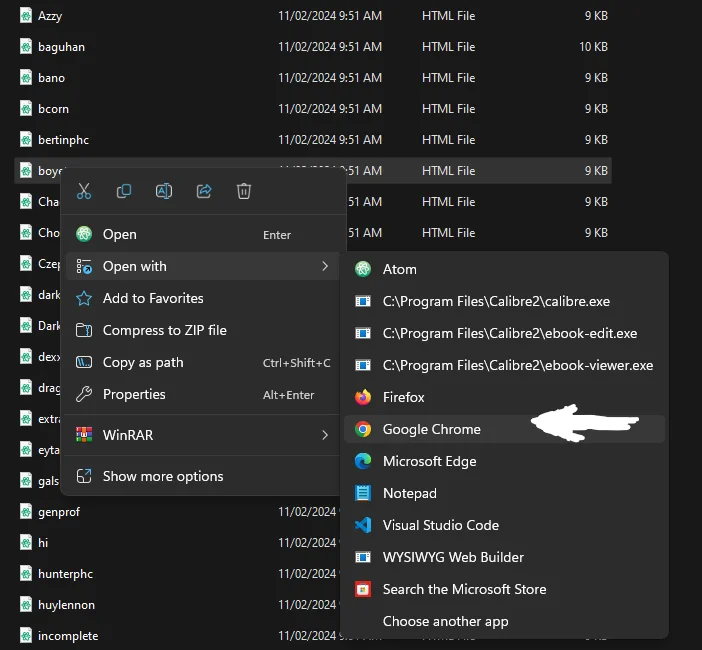The width and height of the screenshot is (702, 650).
Task: Select the Azzy file
Action: click(x=313, y=16)
